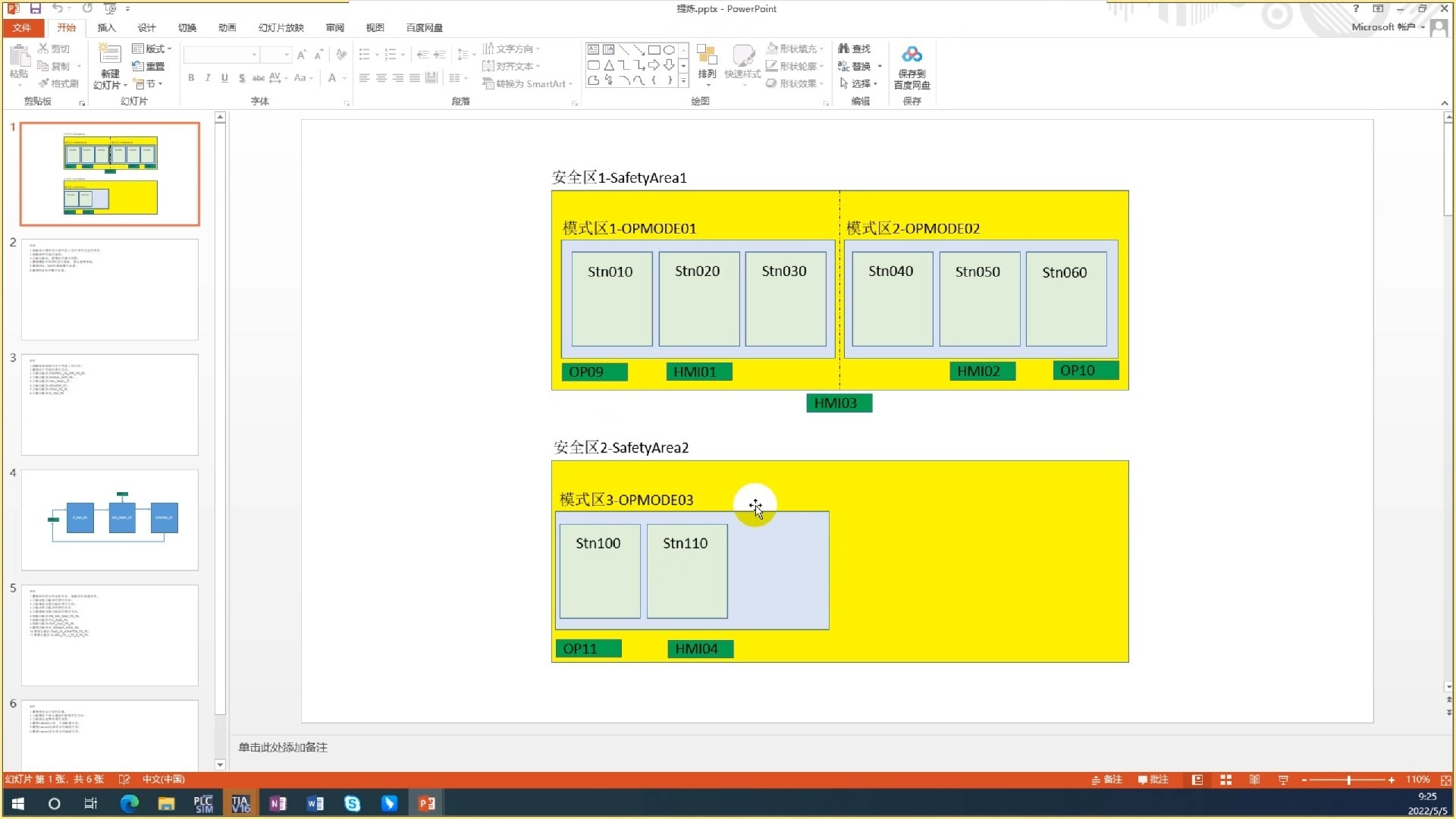Open the font name combo box
The image size is (1456, 819).
221,55
